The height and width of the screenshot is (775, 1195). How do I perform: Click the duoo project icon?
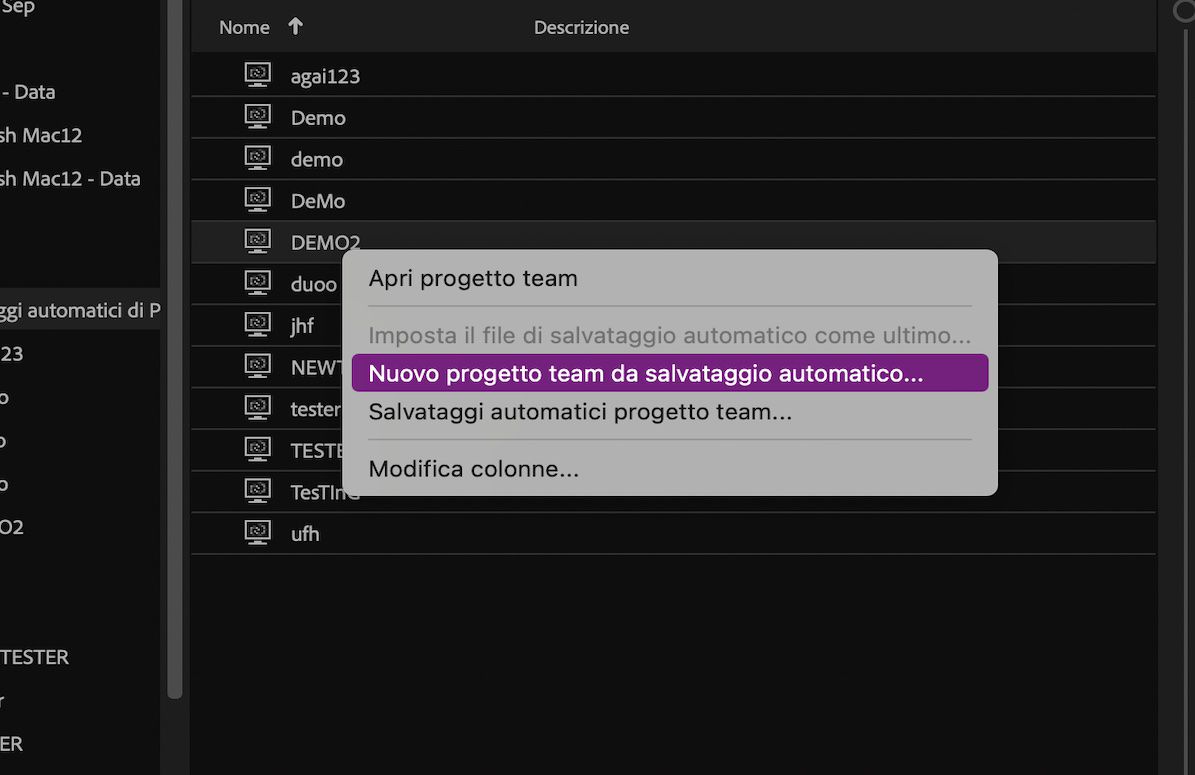click(x=257, y=283)
